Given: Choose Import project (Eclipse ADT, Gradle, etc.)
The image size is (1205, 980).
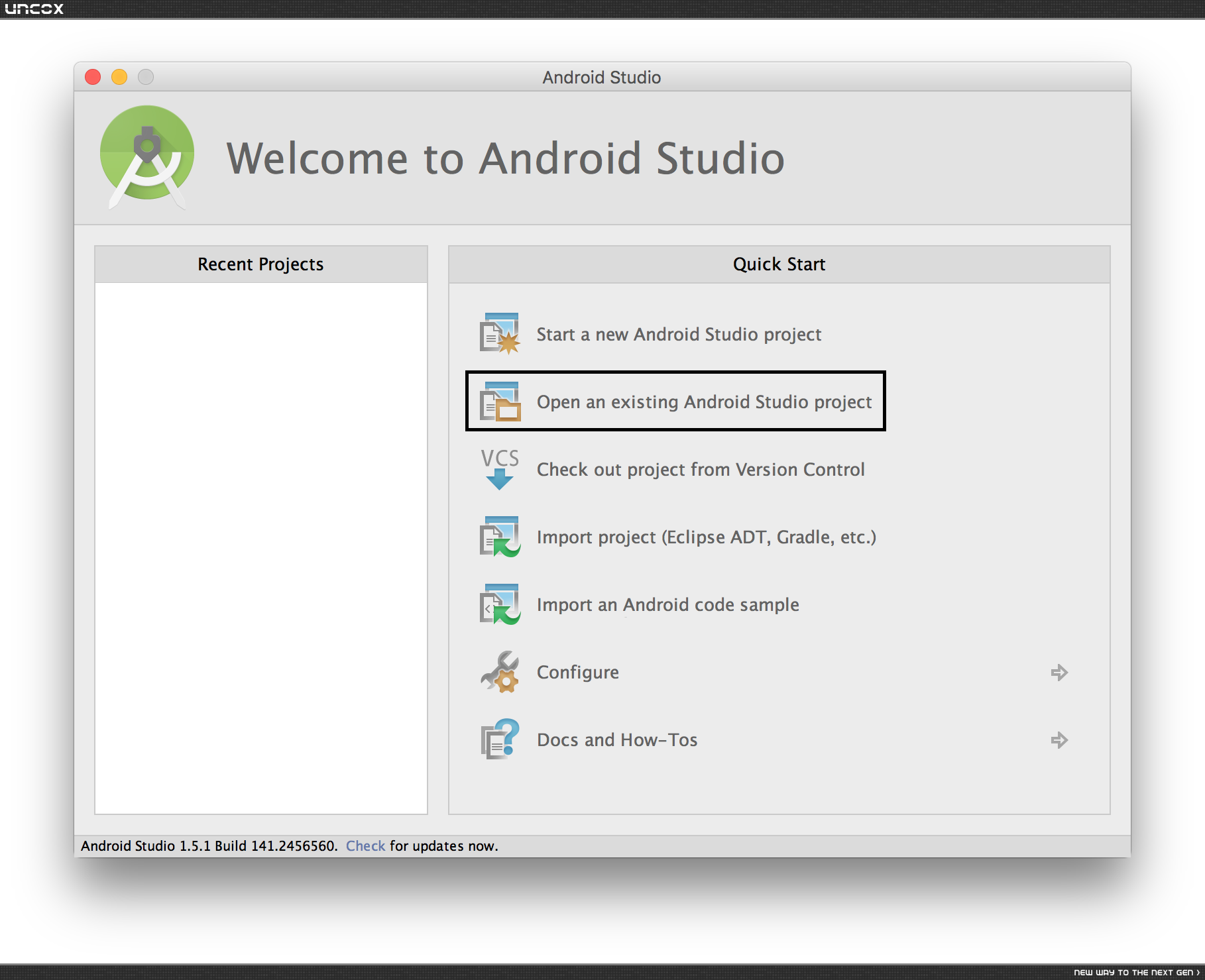Looking at the screenshot, I should tap(707, 537).
